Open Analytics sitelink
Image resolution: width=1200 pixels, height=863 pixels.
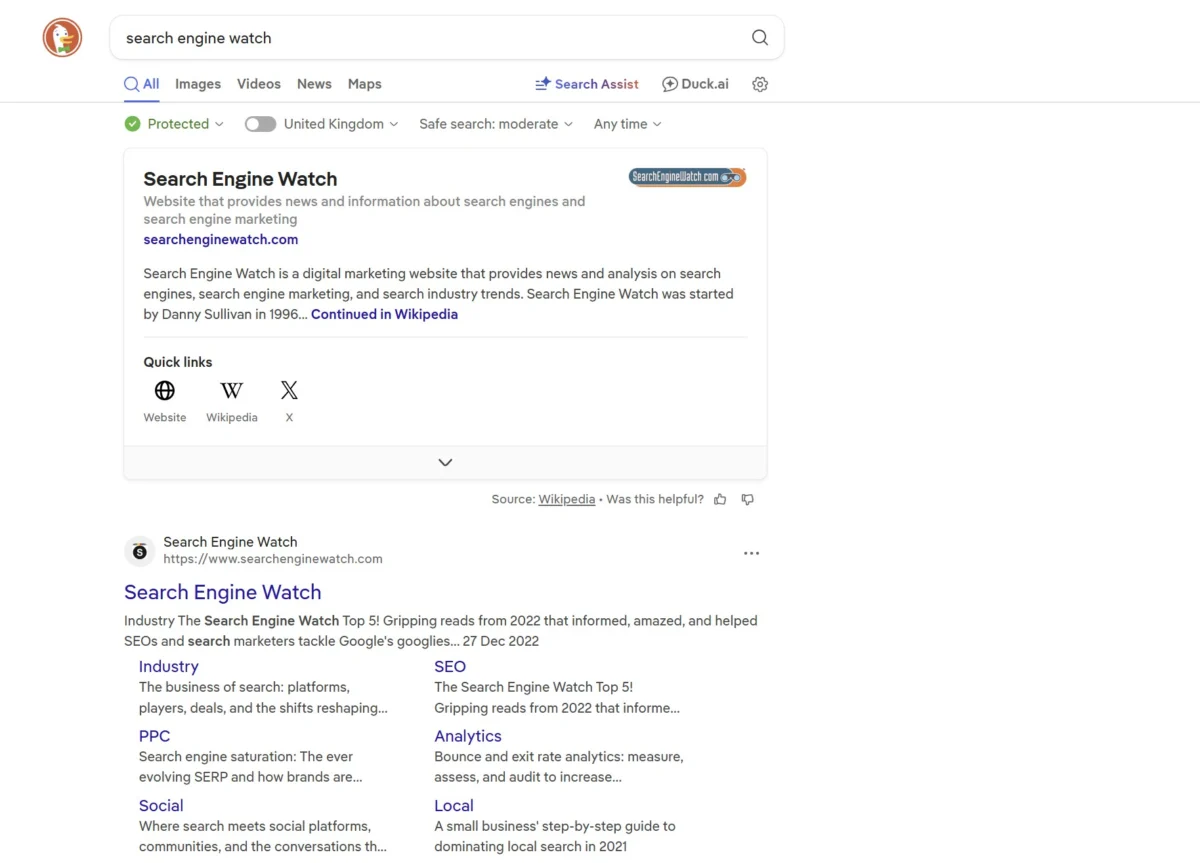click(x=468, y=736)
